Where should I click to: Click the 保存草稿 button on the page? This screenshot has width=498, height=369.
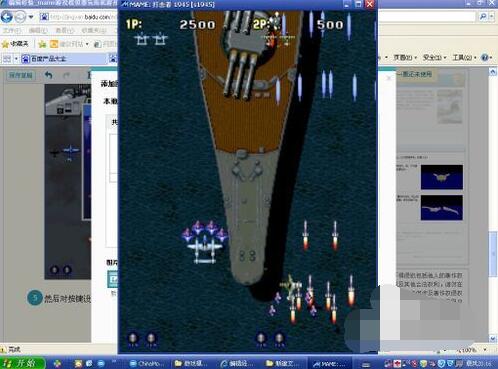(x=20, y=75)
